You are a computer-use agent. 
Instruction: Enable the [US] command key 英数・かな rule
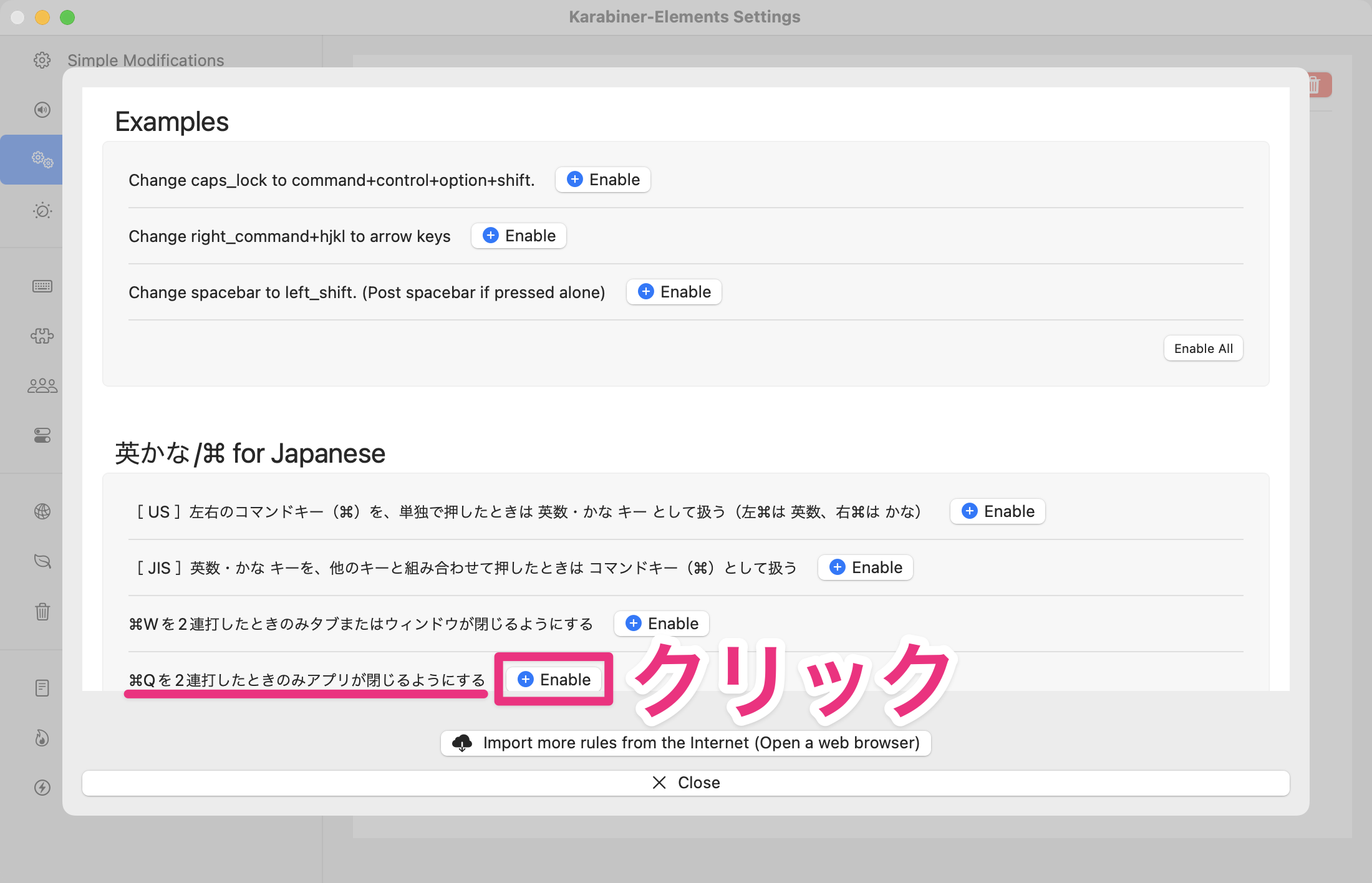tap(997, 511)
